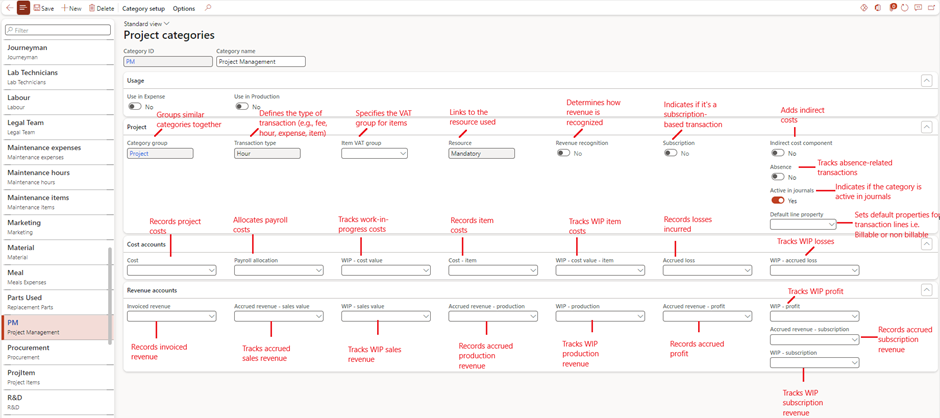Go back using the back arrow
940x418 pixels.
click(8, 8)
